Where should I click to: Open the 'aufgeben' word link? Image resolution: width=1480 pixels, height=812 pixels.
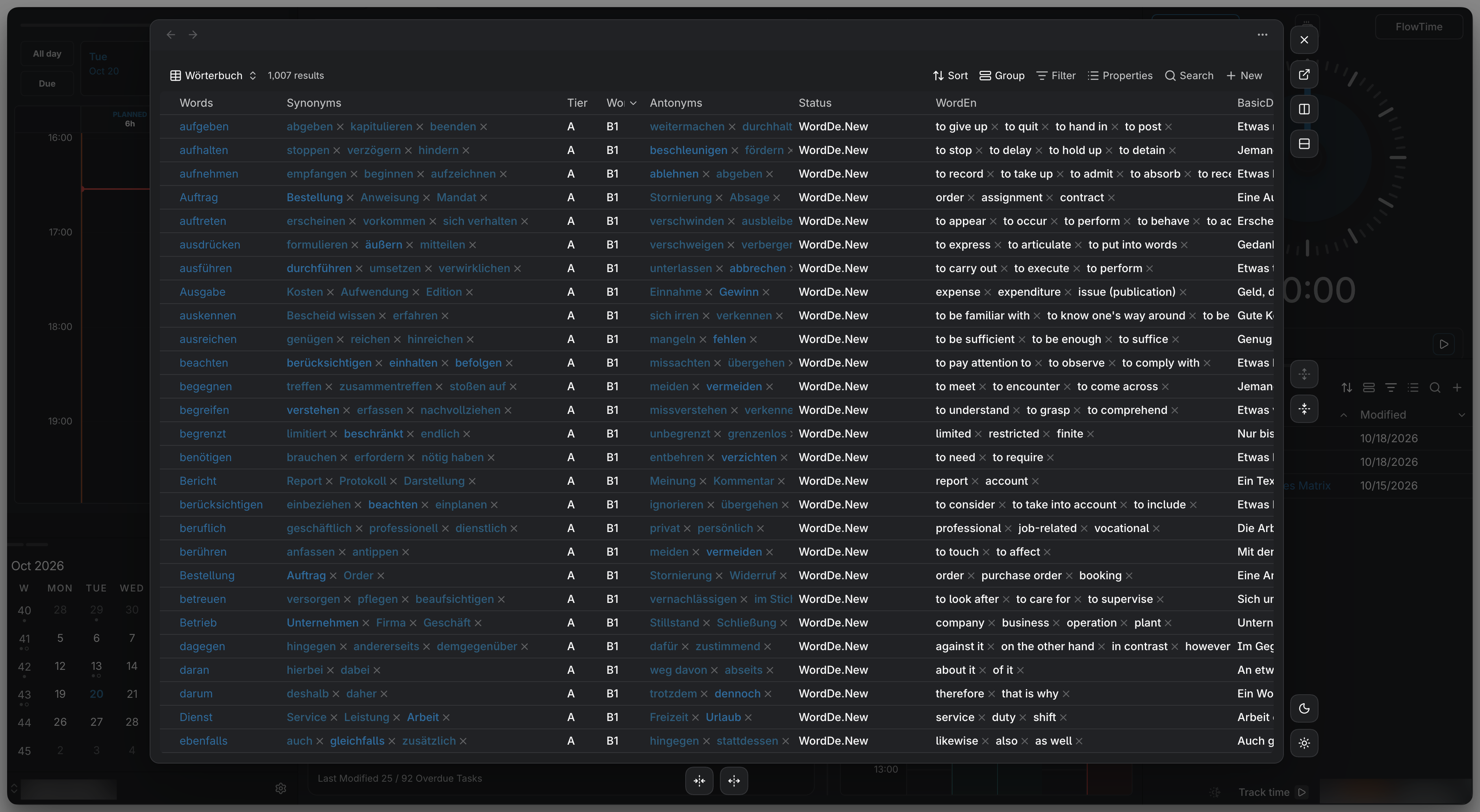pyautogui.click(x=204, y=126)
